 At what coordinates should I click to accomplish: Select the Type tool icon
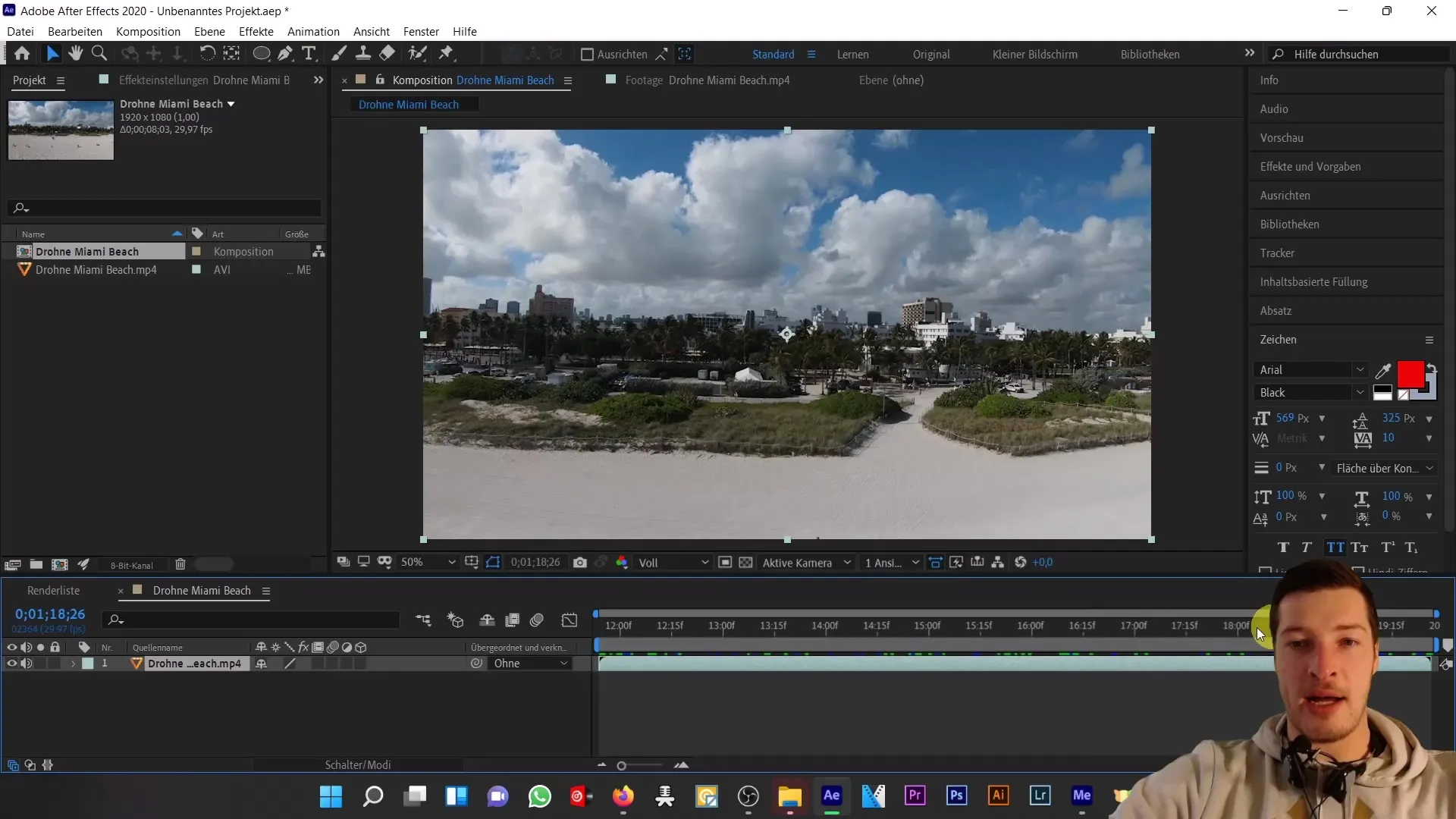click(308, 53)
